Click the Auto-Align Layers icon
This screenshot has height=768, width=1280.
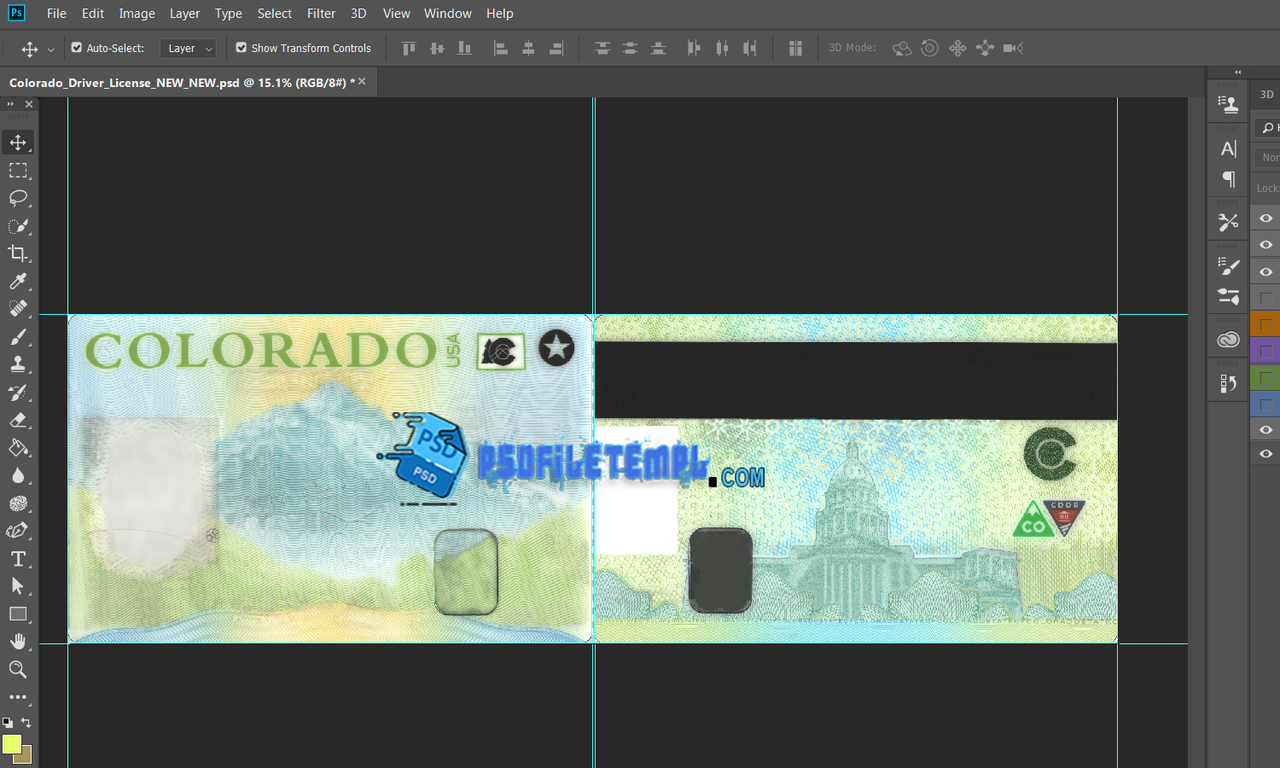pyautogui.click(x=796, y=48)
